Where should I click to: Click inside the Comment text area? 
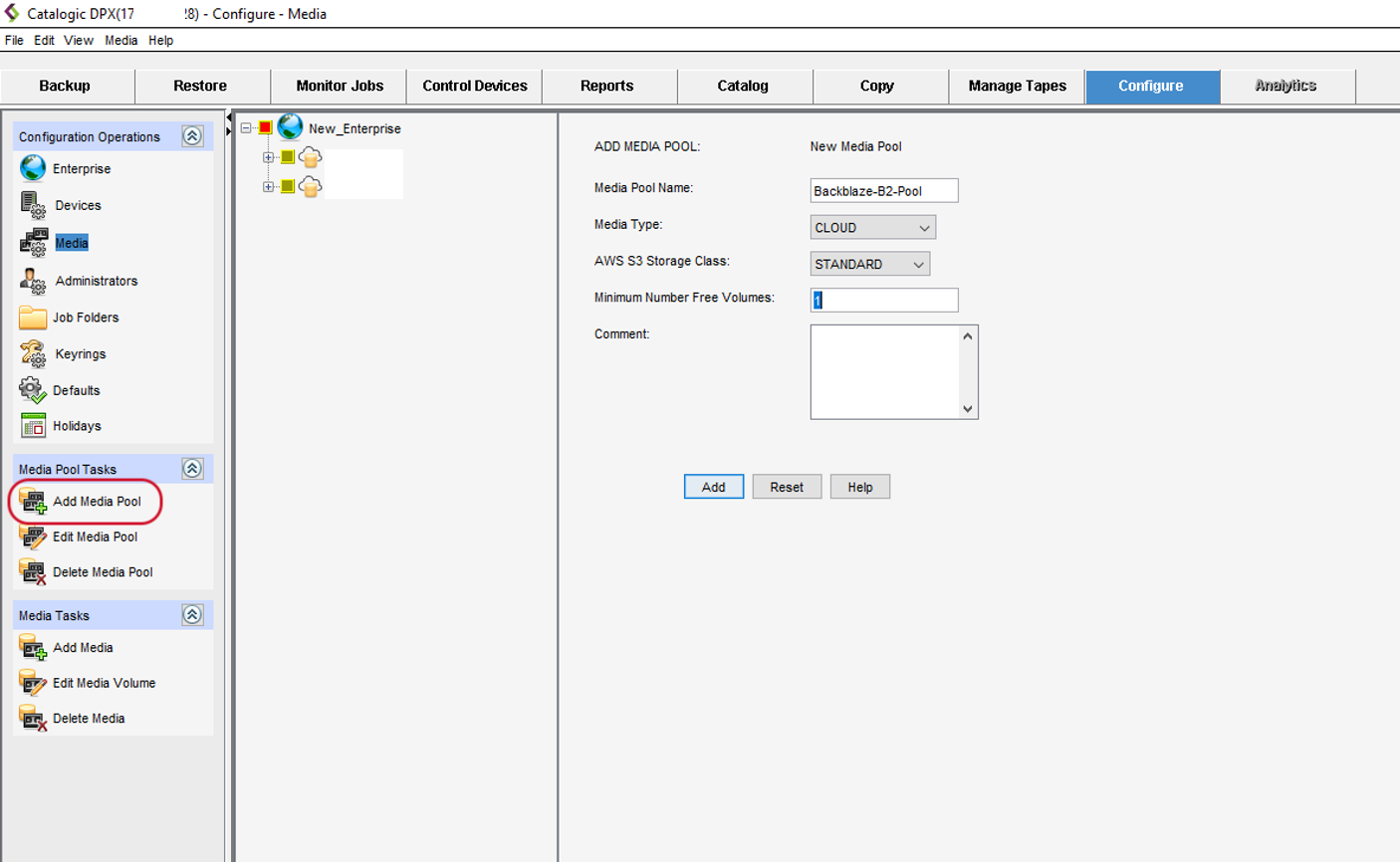pos(885,371)
